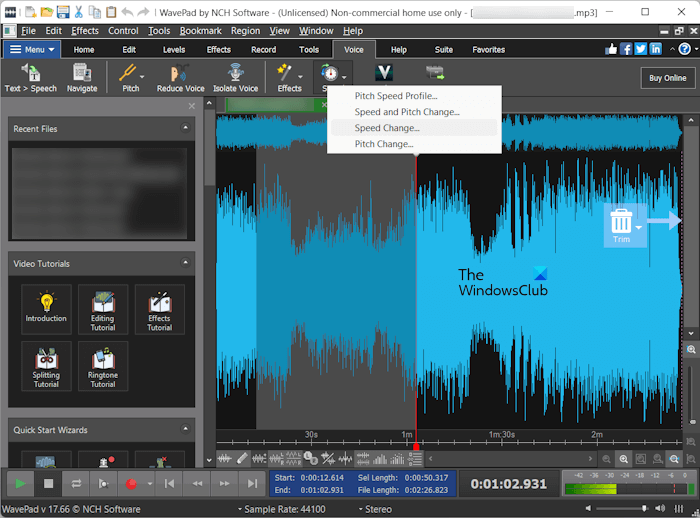Toggle loop playback mode
700x518 pixels.
click(76, 484)
